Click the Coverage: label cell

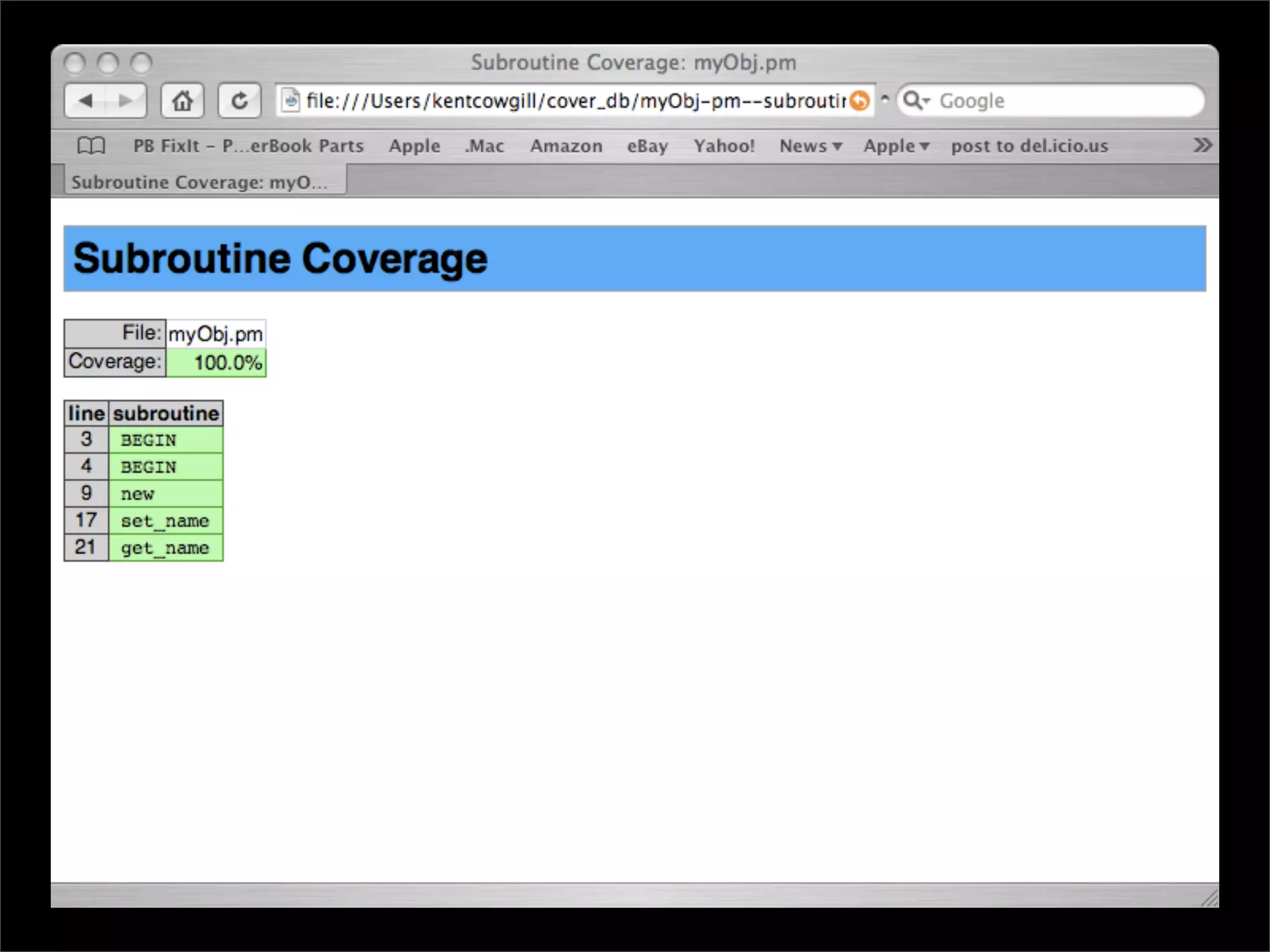[115, 363]
